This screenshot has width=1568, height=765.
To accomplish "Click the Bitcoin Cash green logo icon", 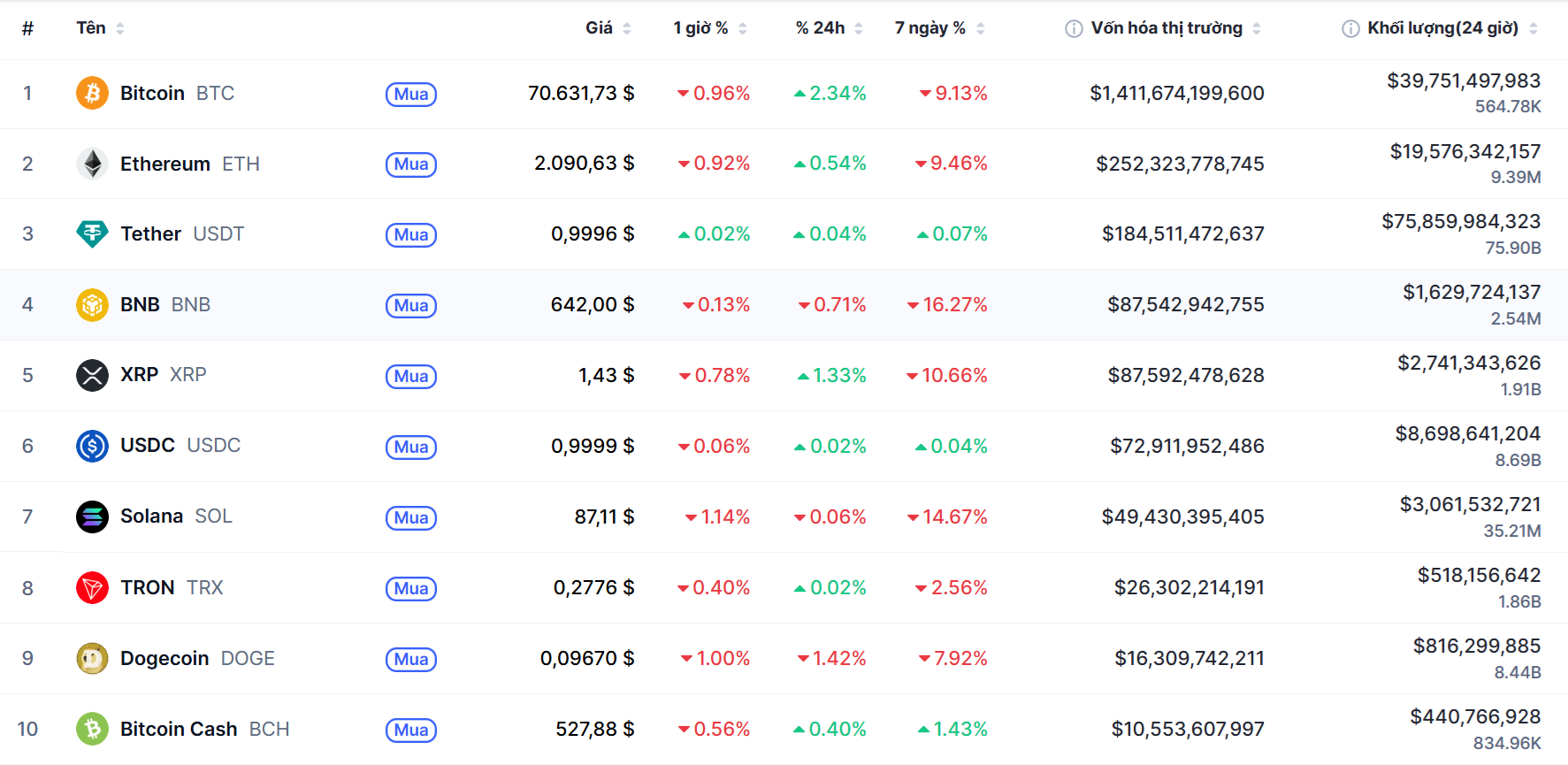I will point(92,729).
